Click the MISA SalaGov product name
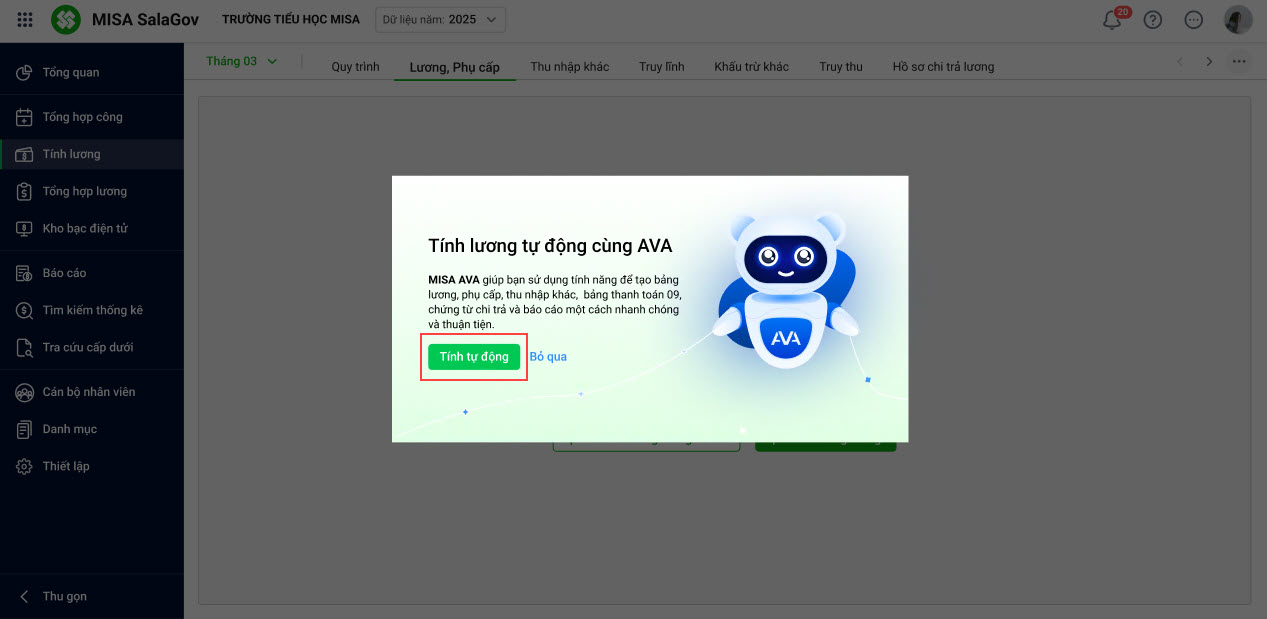 145,20
